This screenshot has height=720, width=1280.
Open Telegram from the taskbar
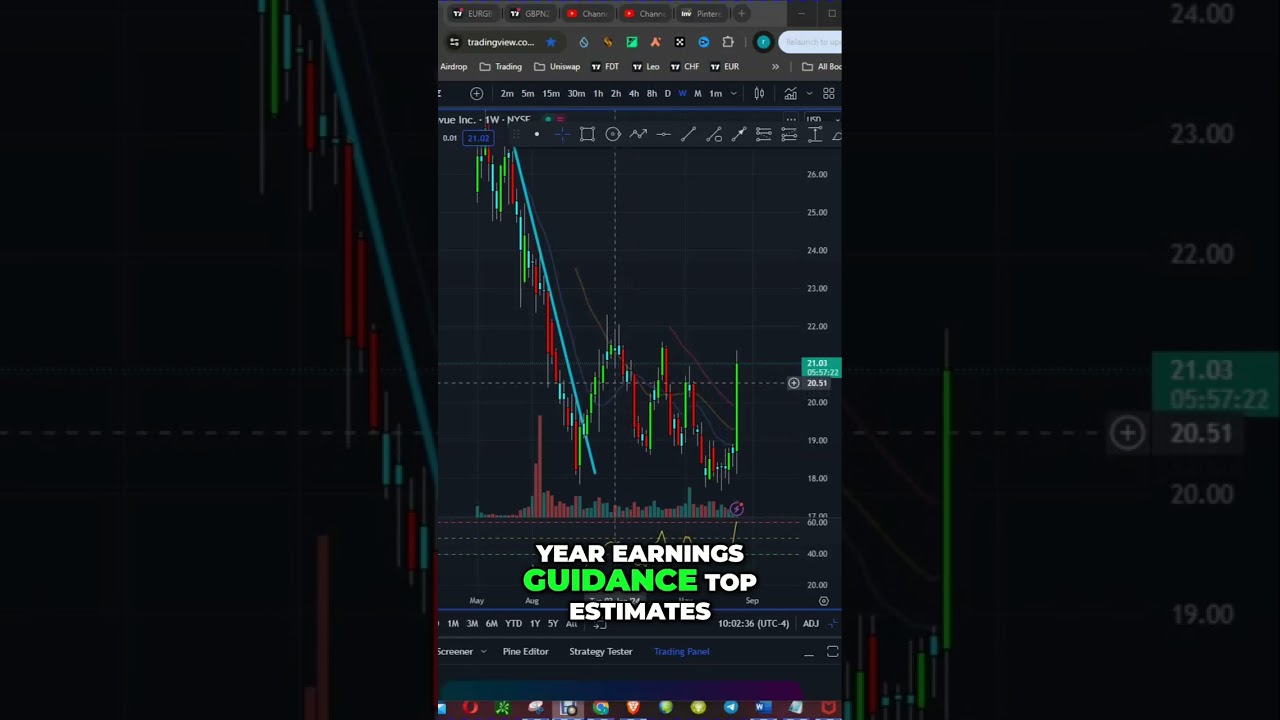[x=730, y=708]
